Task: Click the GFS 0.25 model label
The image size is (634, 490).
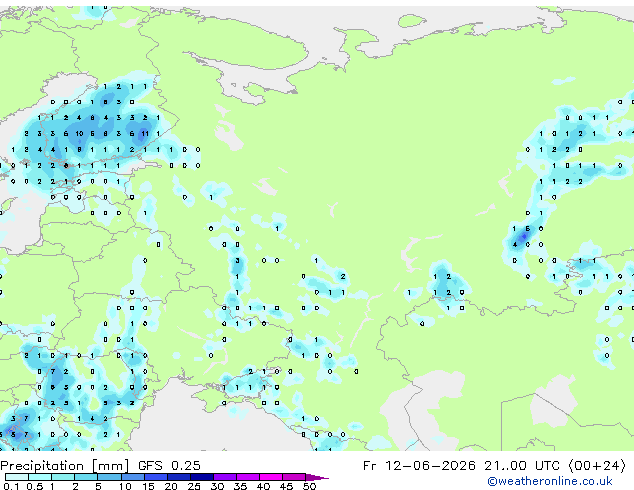Action: click(x=169, y=465)
